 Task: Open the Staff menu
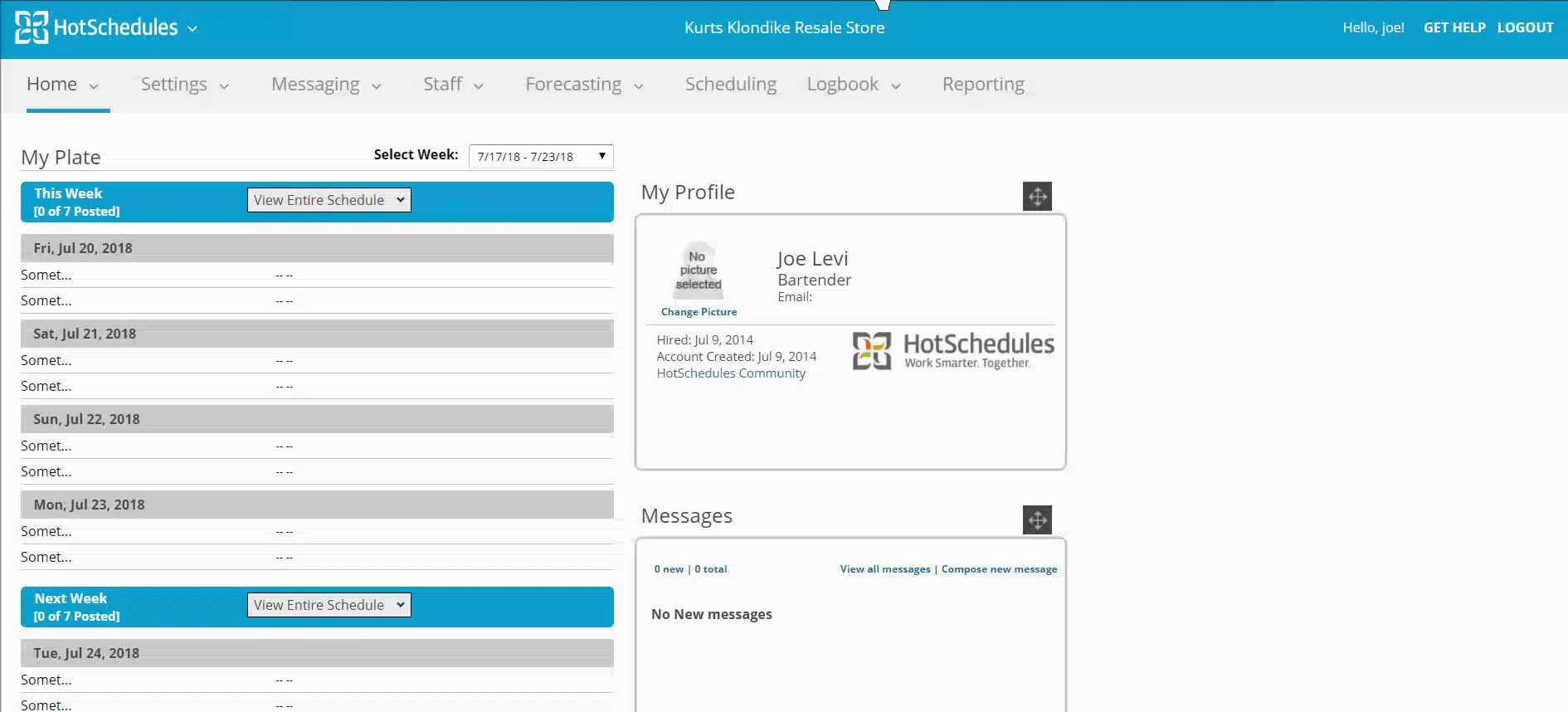(442, 85)
